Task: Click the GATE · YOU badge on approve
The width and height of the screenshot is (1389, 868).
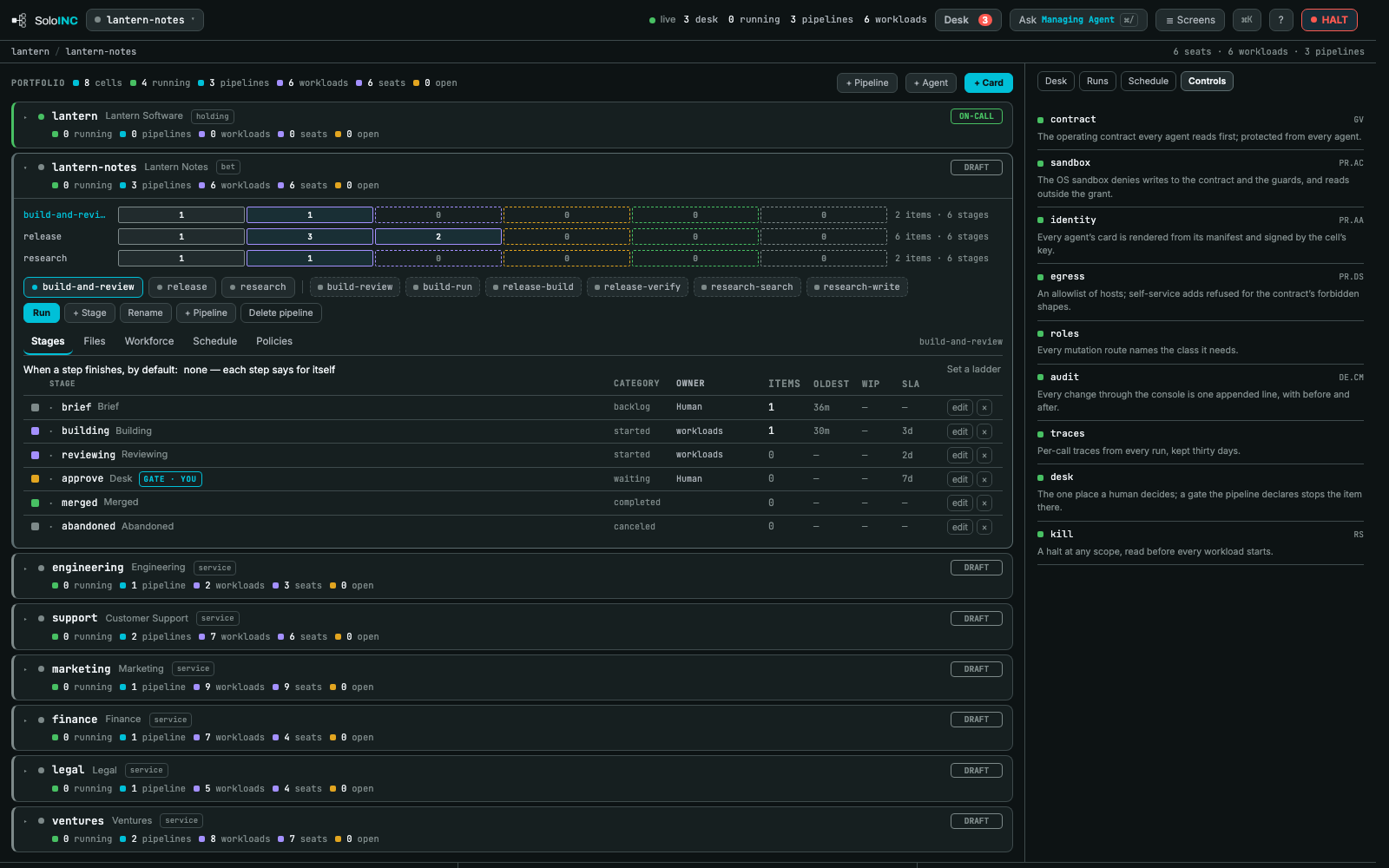Action: [x=170, y=479]
